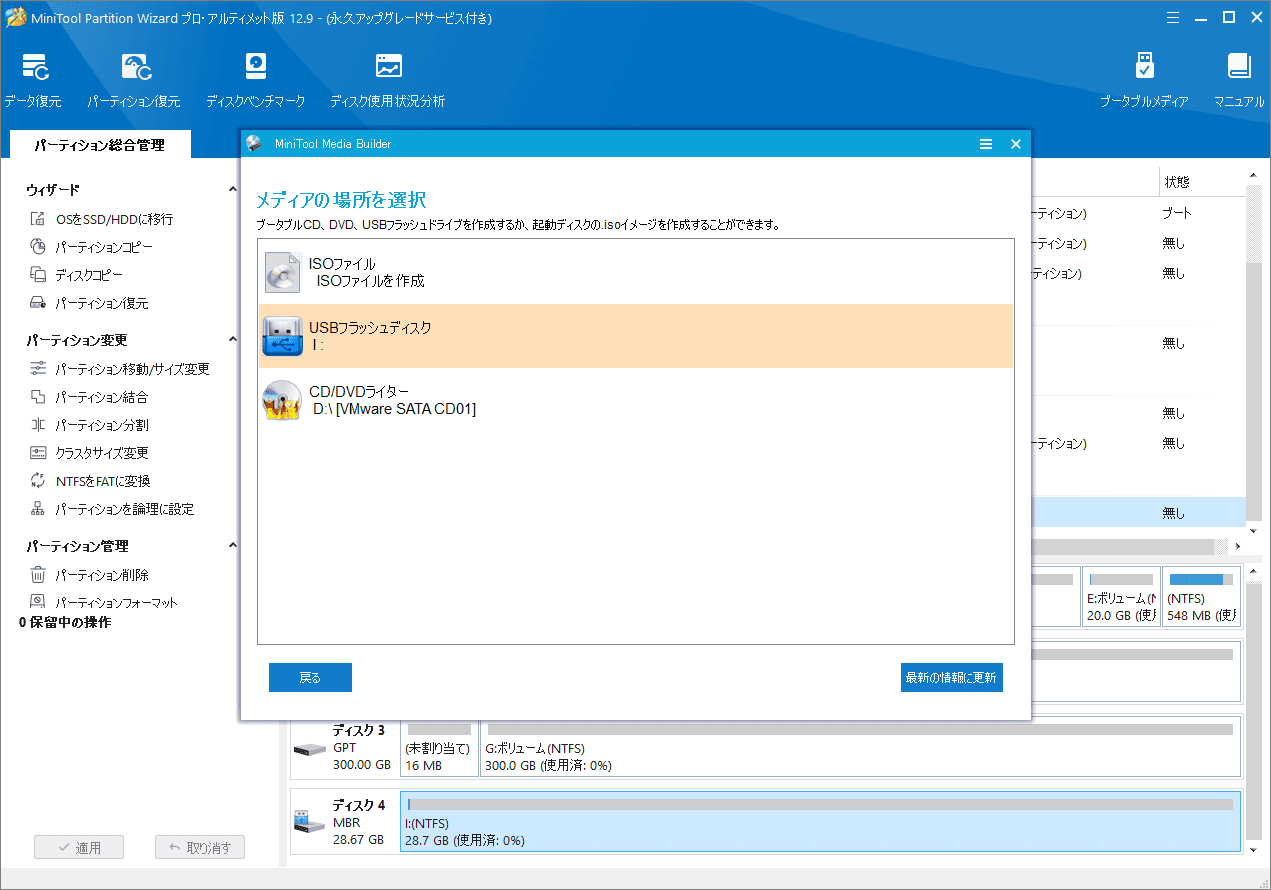
Task: Click 最新の情報に更新 button
Action: coord(951,677)
